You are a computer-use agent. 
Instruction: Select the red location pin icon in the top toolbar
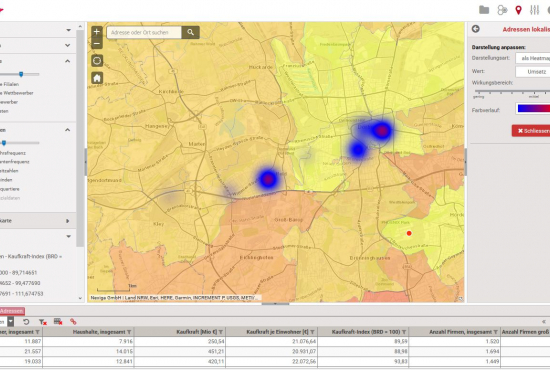pyautogui.click(x=518, y=10)
